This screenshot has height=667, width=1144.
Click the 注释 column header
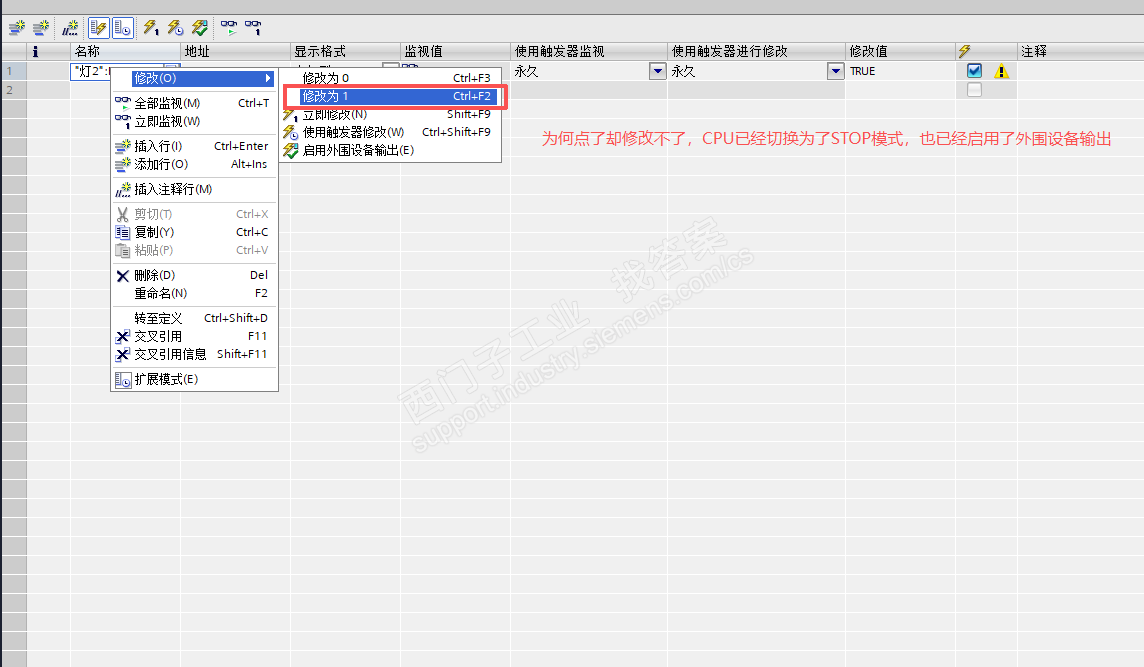(x=1080, y=51)
